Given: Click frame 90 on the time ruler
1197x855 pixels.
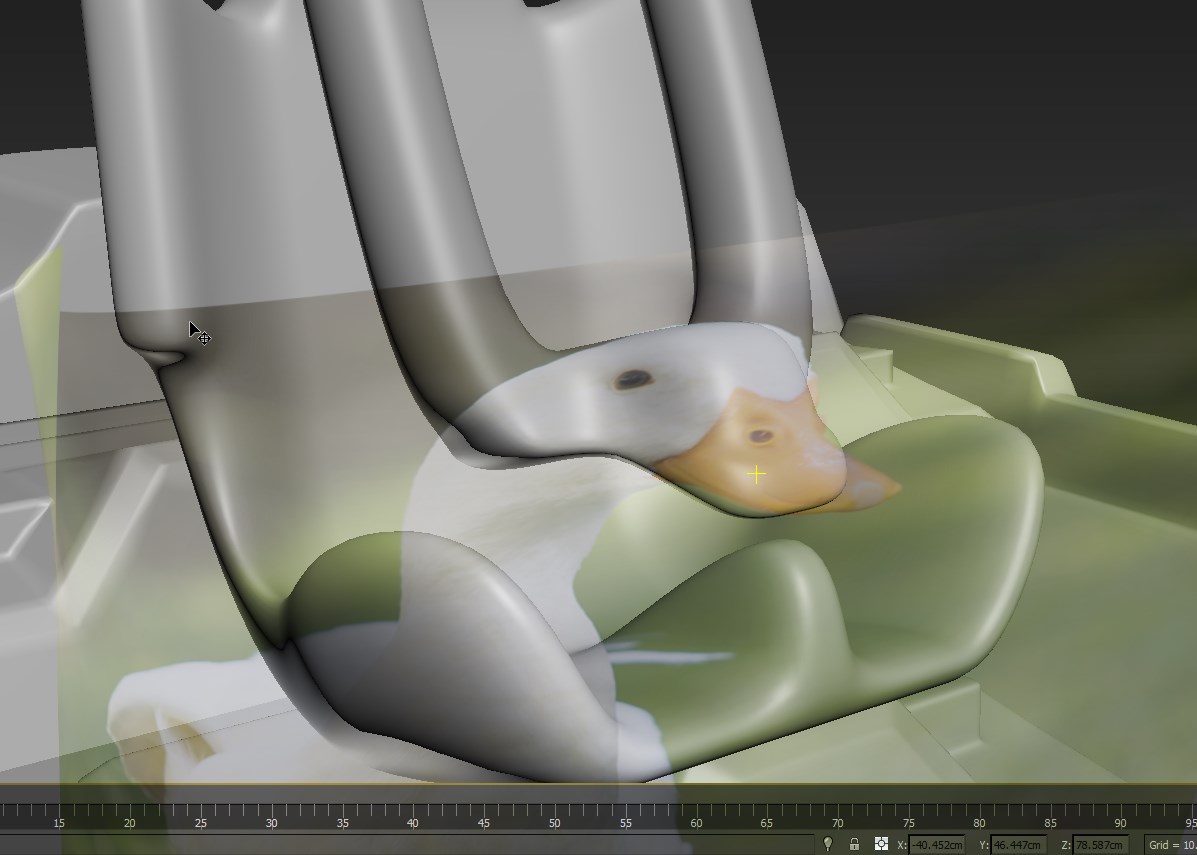Looking at the screenshot, I should click(1120, 811).
